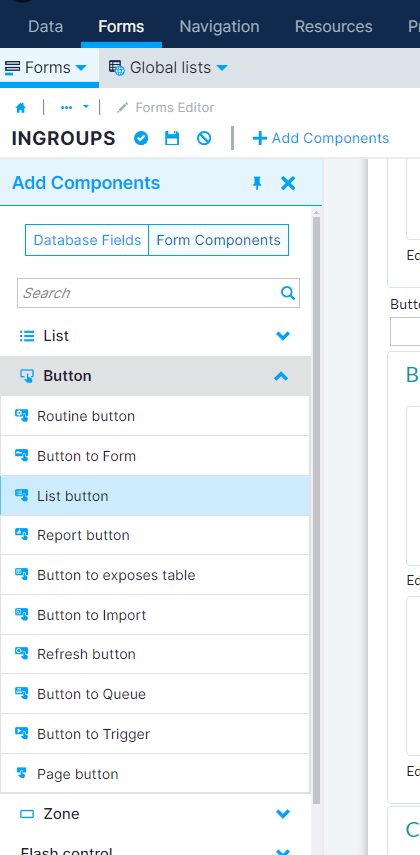Select the Page button component
Viewport: 420px width, 855px height.
pos(155,774)
